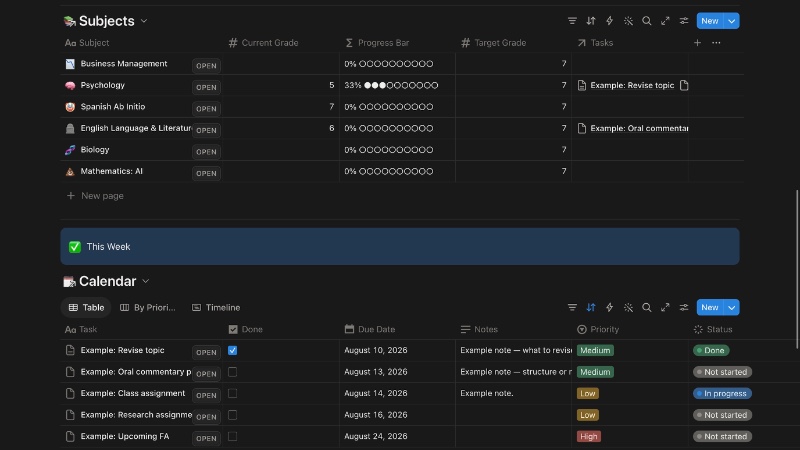Viewport: 800px width, 450px height.
Task: Search the Subjects database
Action: 646,21
